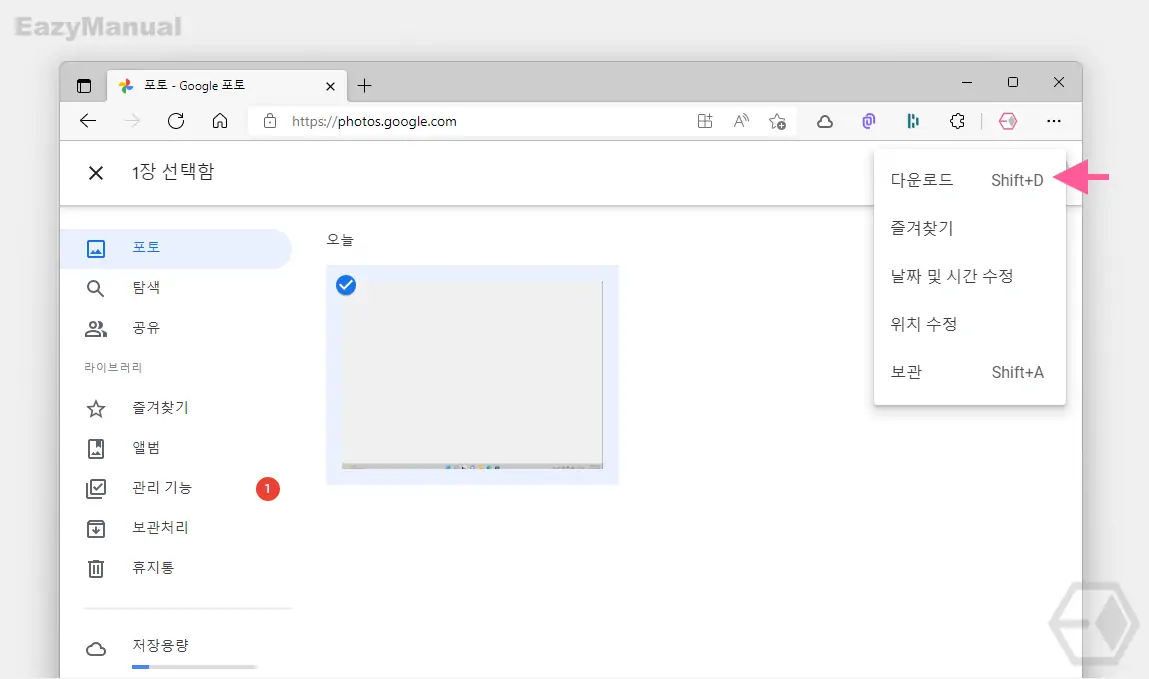Clear the selection with the X icon
The width and height of the screenshot is (1149, 679).
(96, 173)
